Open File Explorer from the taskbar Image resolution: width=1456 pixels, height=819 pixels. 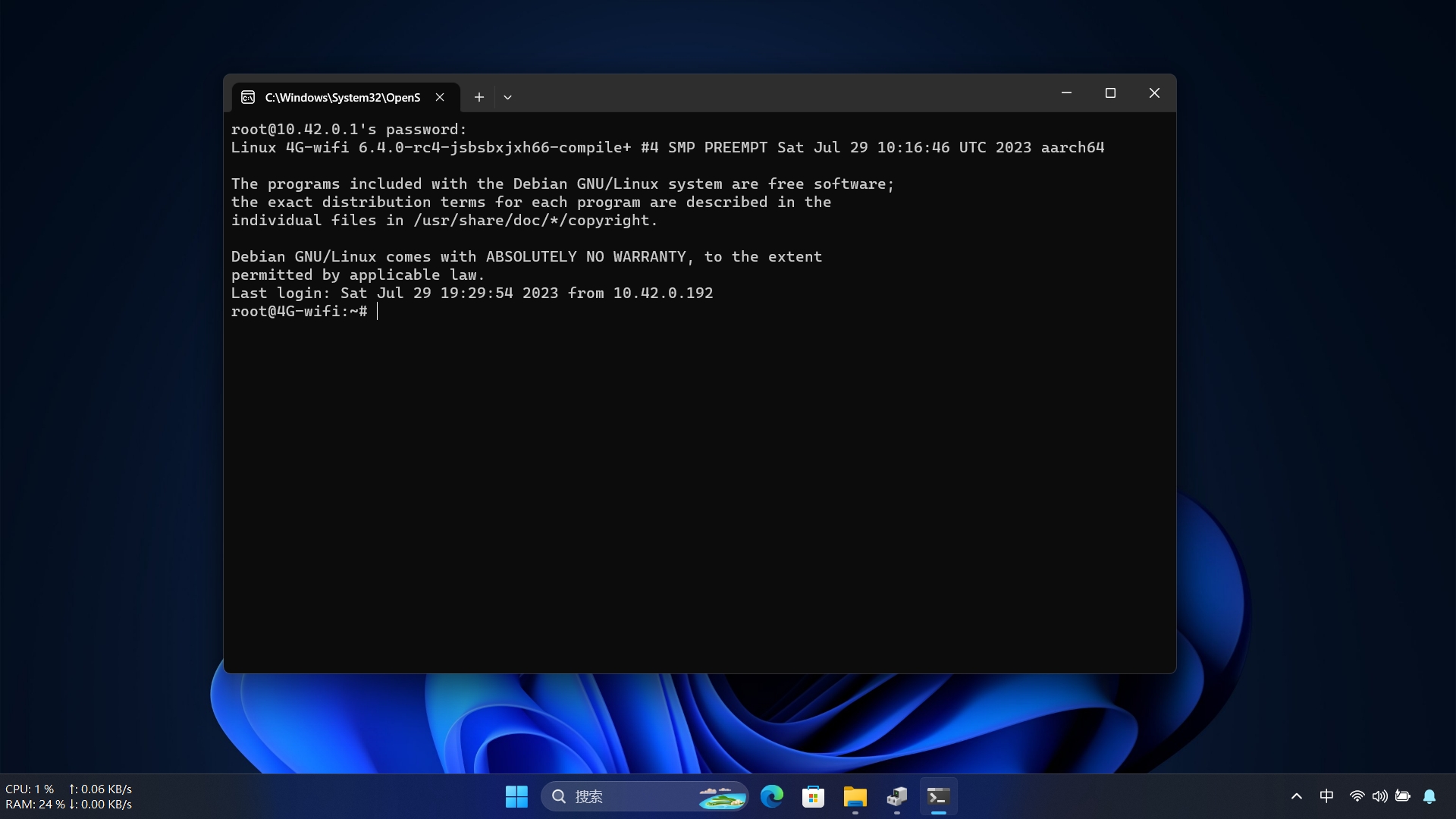[x=855, y=796]
